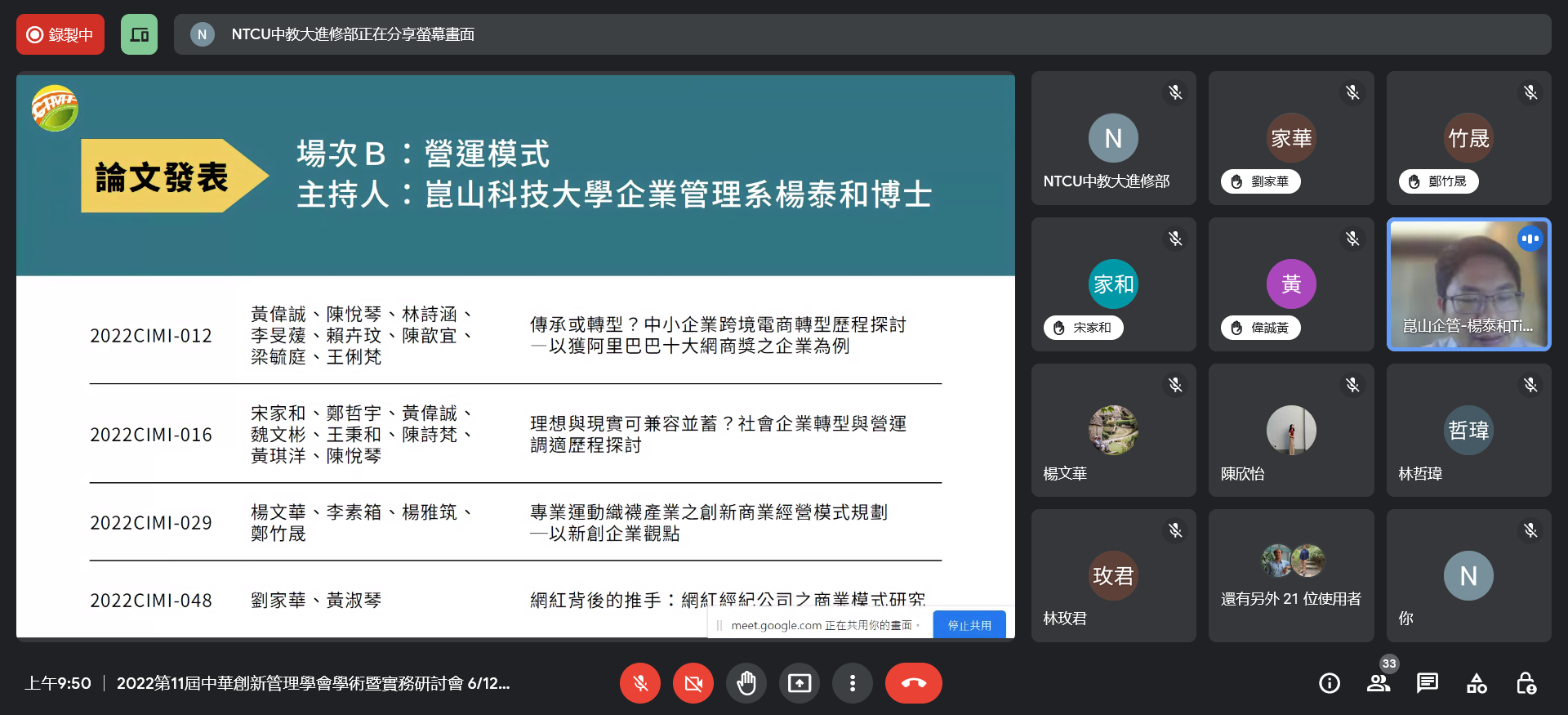The width and height of the screenshot is (1568, 715).
Task: Leave the call with hang-up button
Action: point(913,683)
